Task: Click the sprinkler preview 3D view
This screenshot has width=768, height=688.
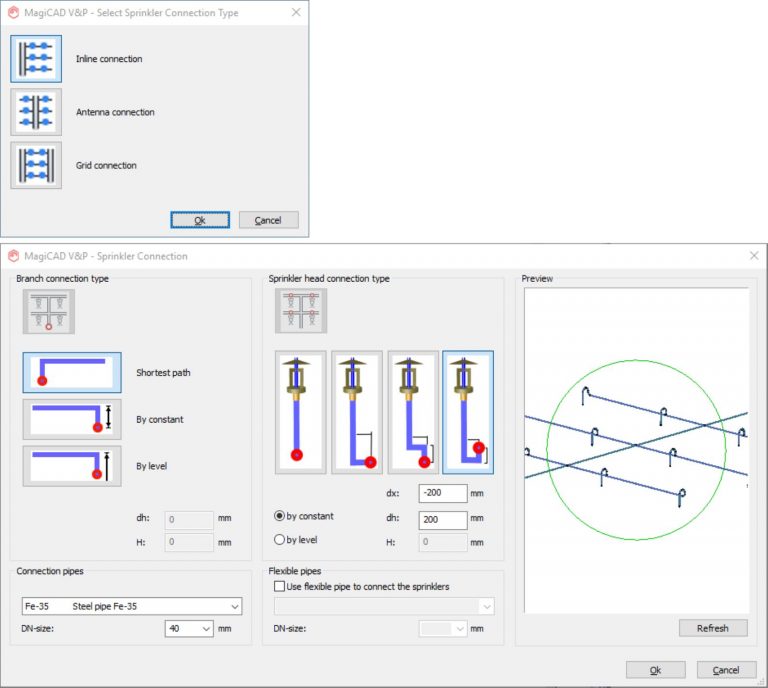Action: tap(636, 451)
